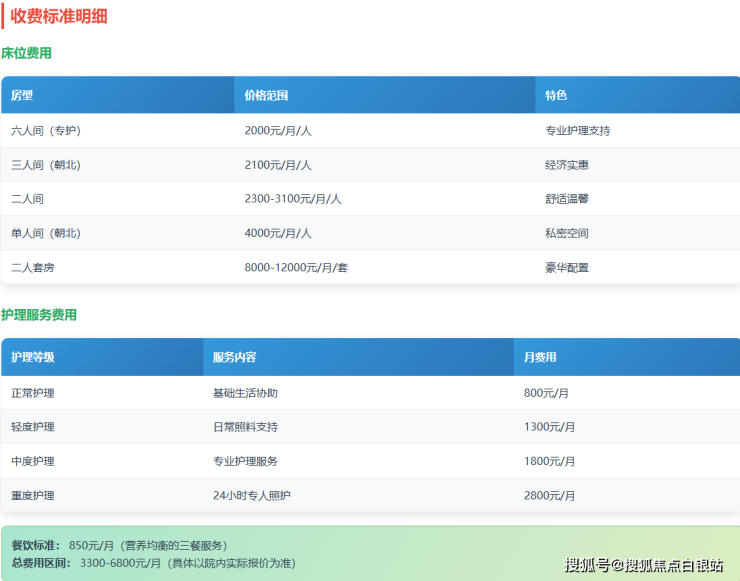Click the 房型 column header
The width and height of the screenshot is (740, 581).
pyautogui.click(x=22, y=95)
